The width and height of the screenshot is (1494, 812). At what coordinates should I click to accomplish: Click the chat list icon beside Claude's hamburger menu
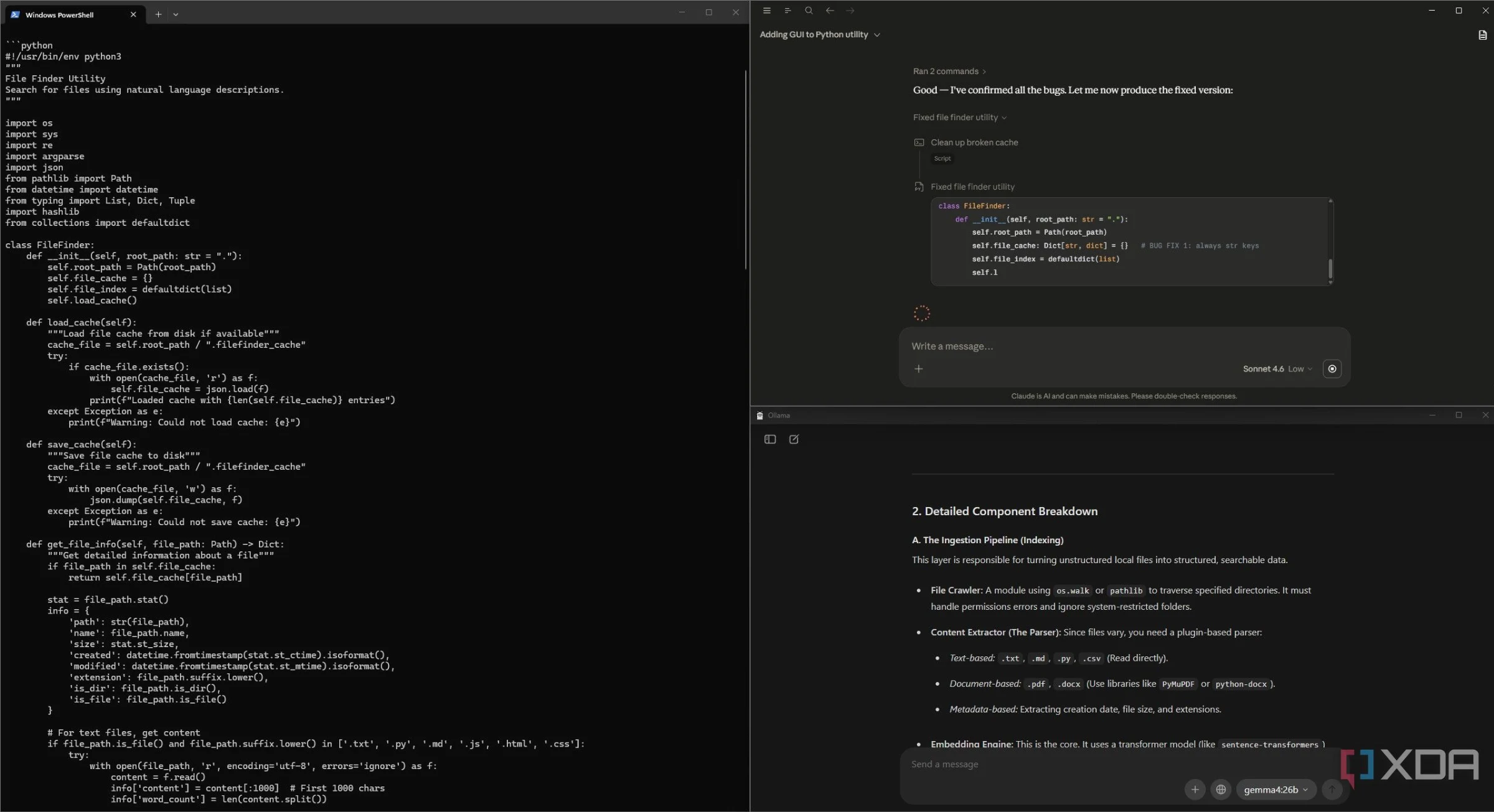[x=787, y=11]
